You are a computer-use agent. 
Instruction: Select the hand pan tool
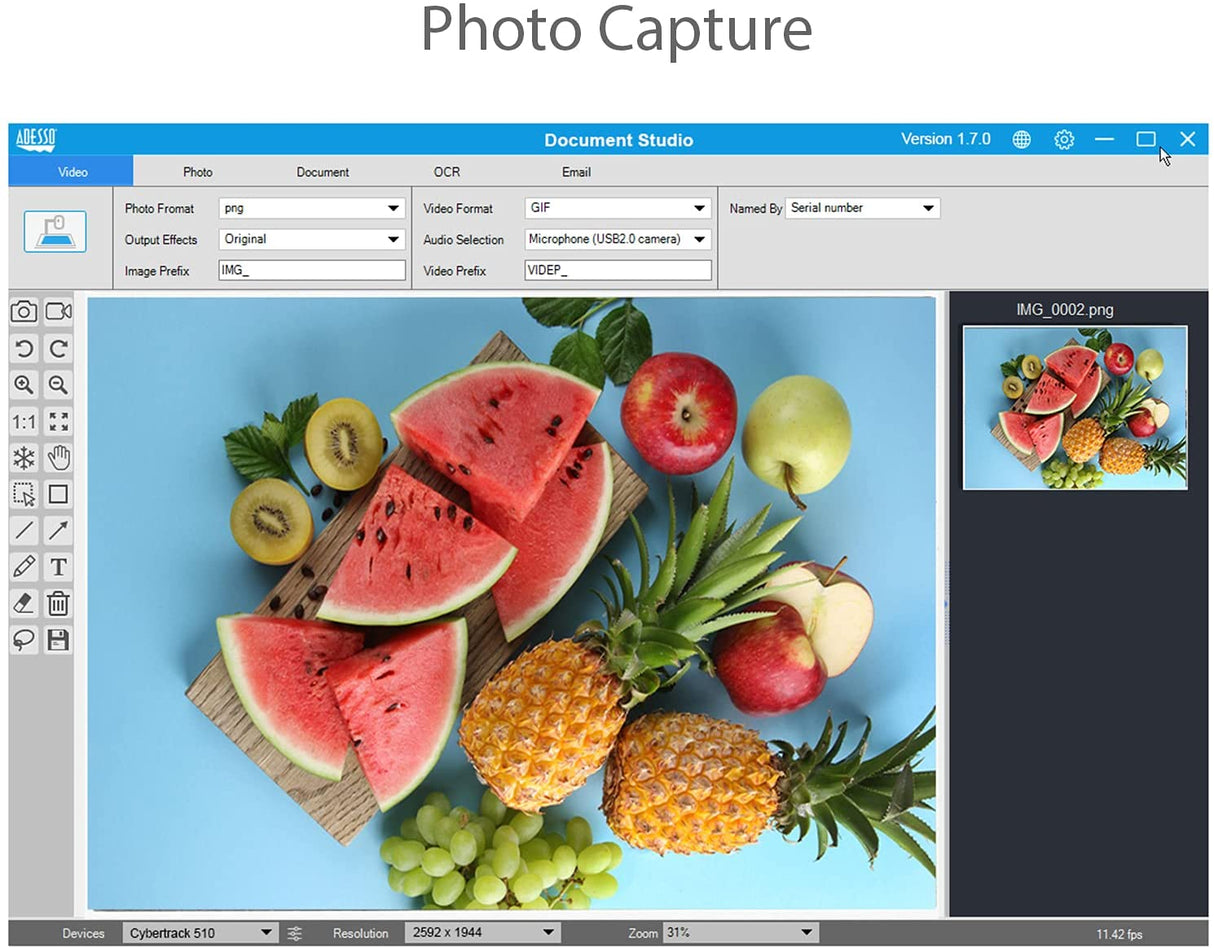pyautogui.click(x=58, y=459)
